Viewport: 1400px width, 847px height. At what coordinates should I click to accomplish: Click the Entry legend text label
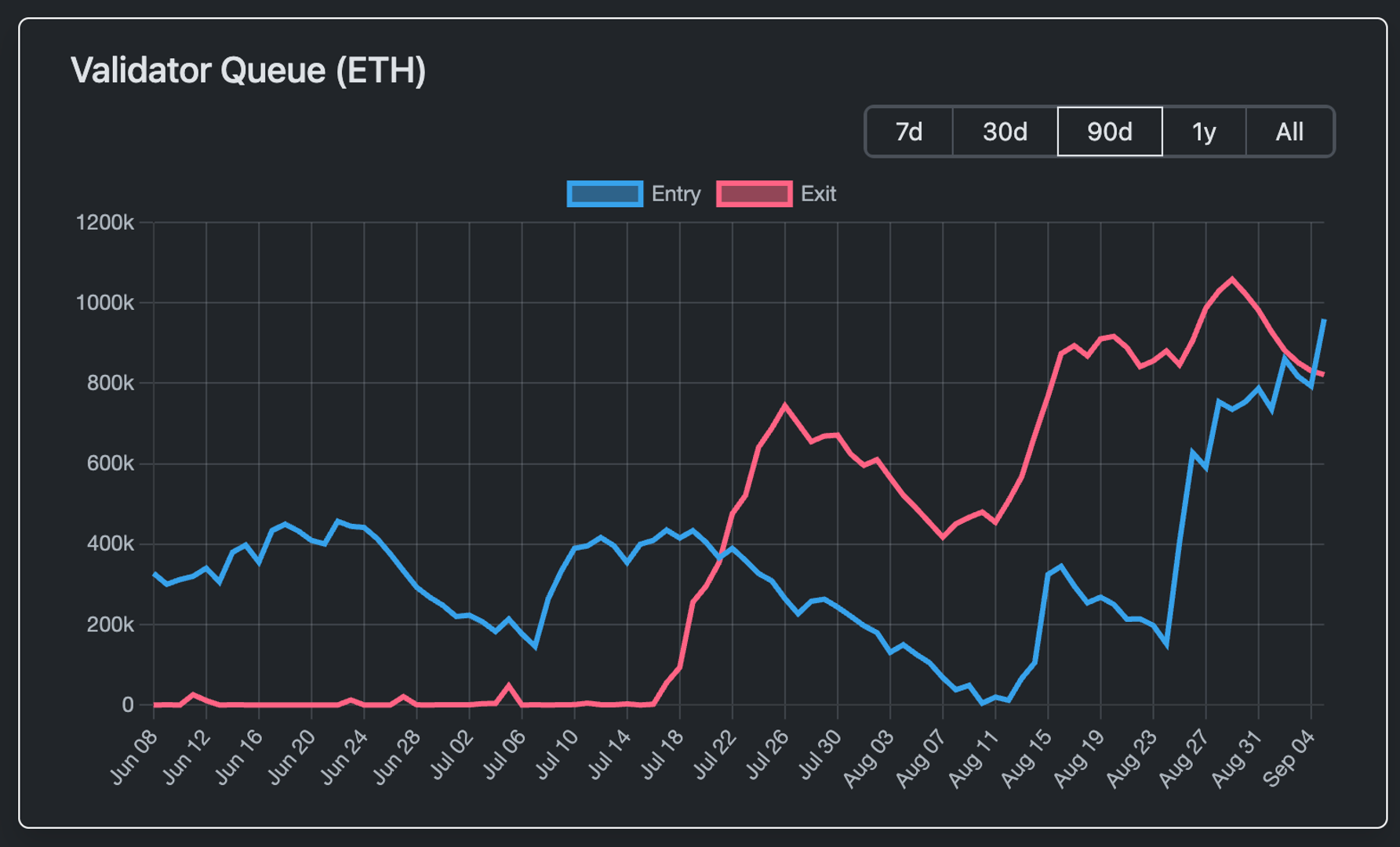(x=675, y=194)
